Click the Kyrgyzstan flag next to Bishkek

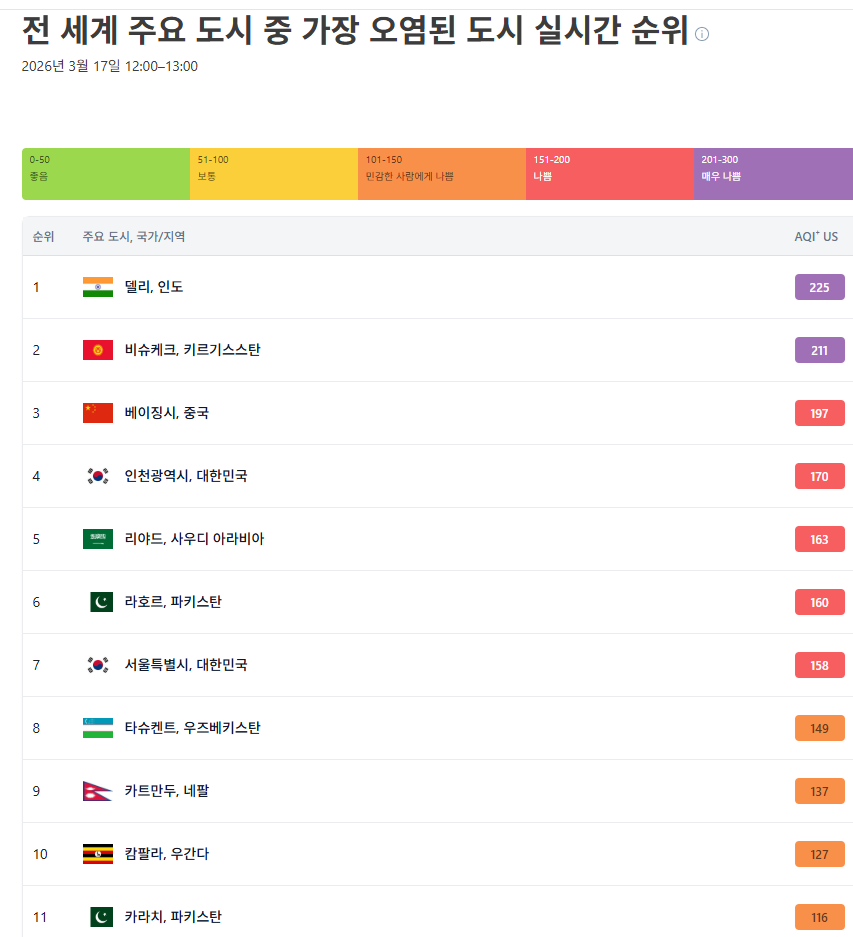98,350
